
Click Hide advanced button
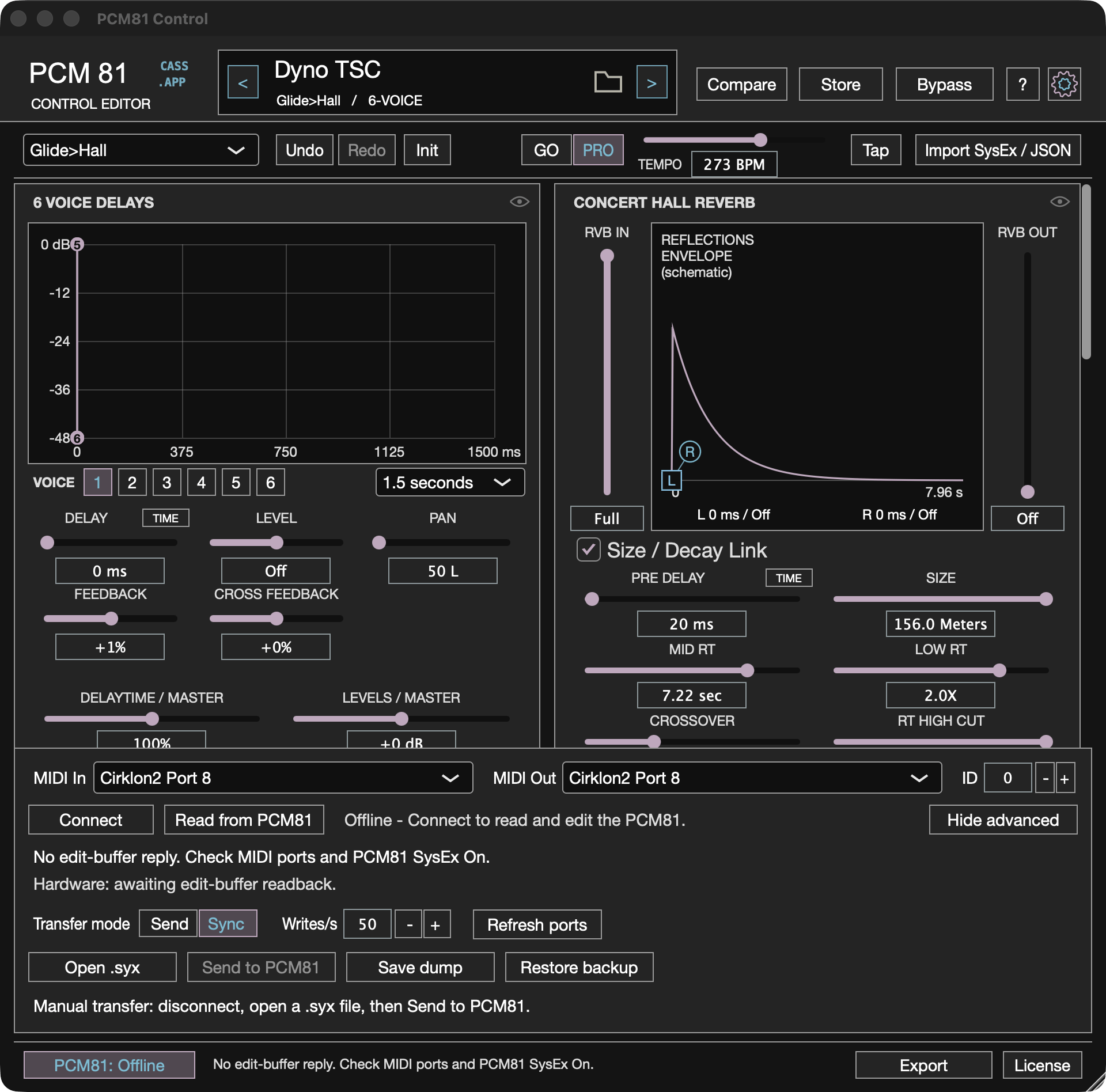coord(1003,820)
